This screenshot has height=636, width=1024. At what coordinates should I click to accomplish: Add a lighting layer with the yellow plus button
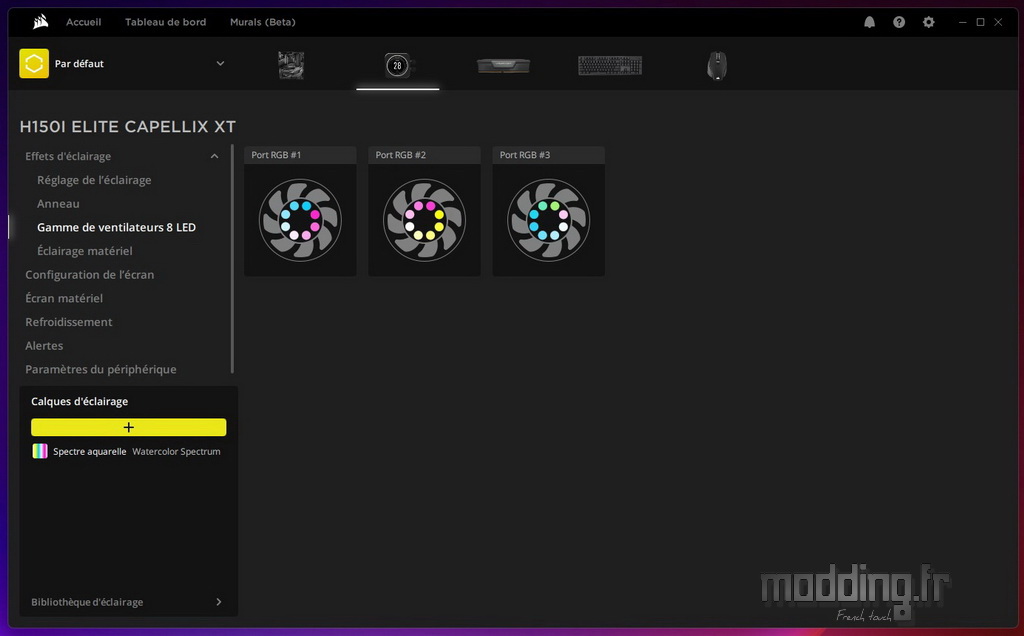click(x=129, y=427)
